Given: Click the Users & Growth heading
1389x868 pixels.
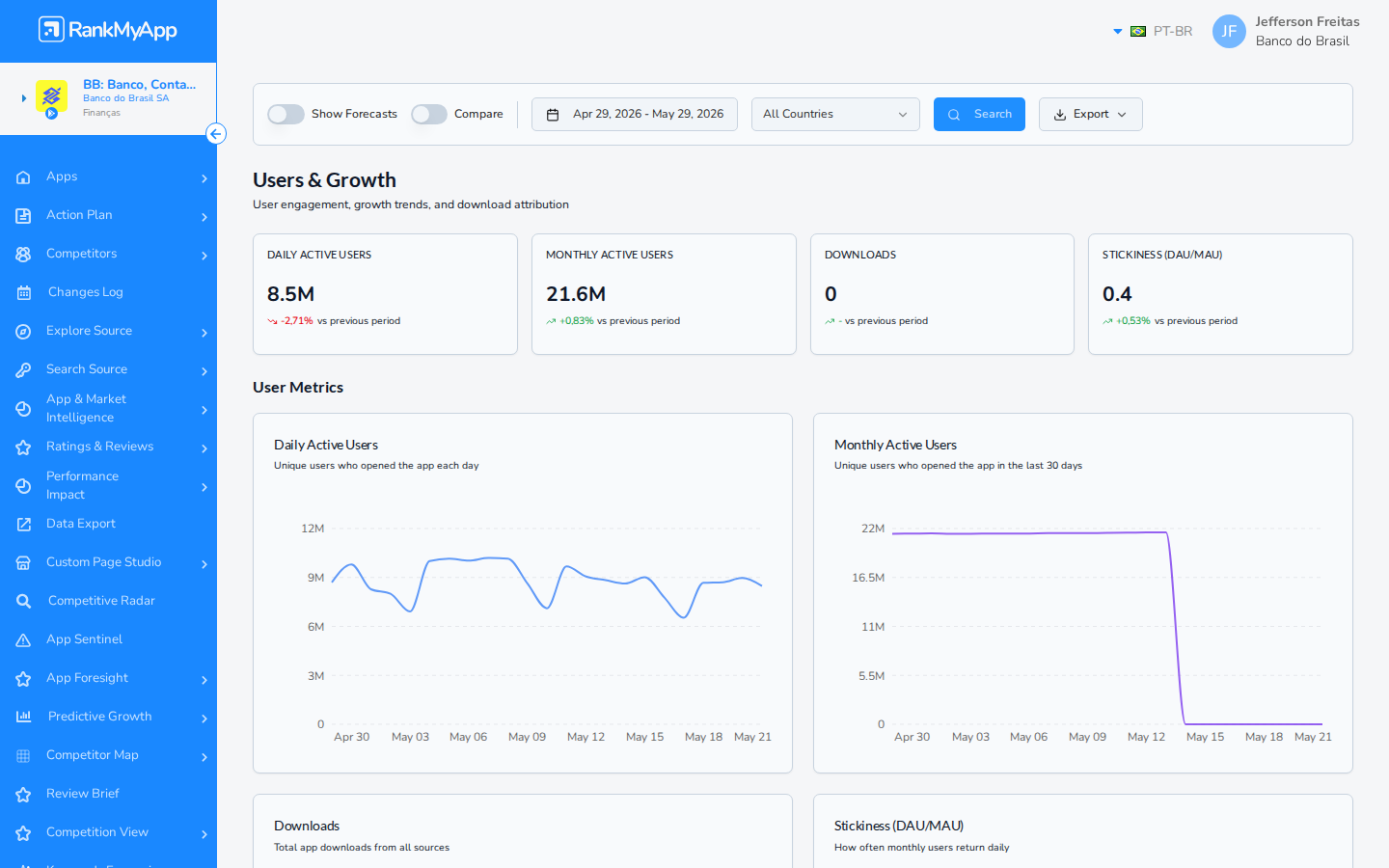Looking at the screenshot, I should pyautogui.click(x=324, y=180).
